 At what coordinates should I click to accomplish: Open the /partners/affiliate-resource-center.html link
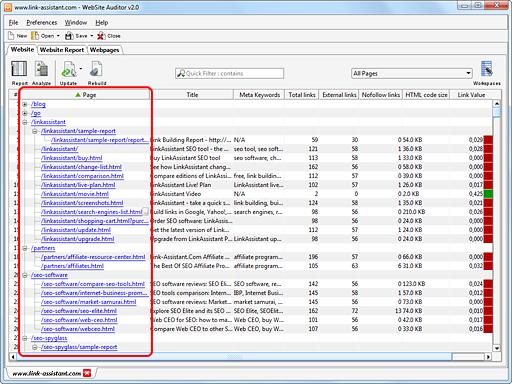(93, 257)
